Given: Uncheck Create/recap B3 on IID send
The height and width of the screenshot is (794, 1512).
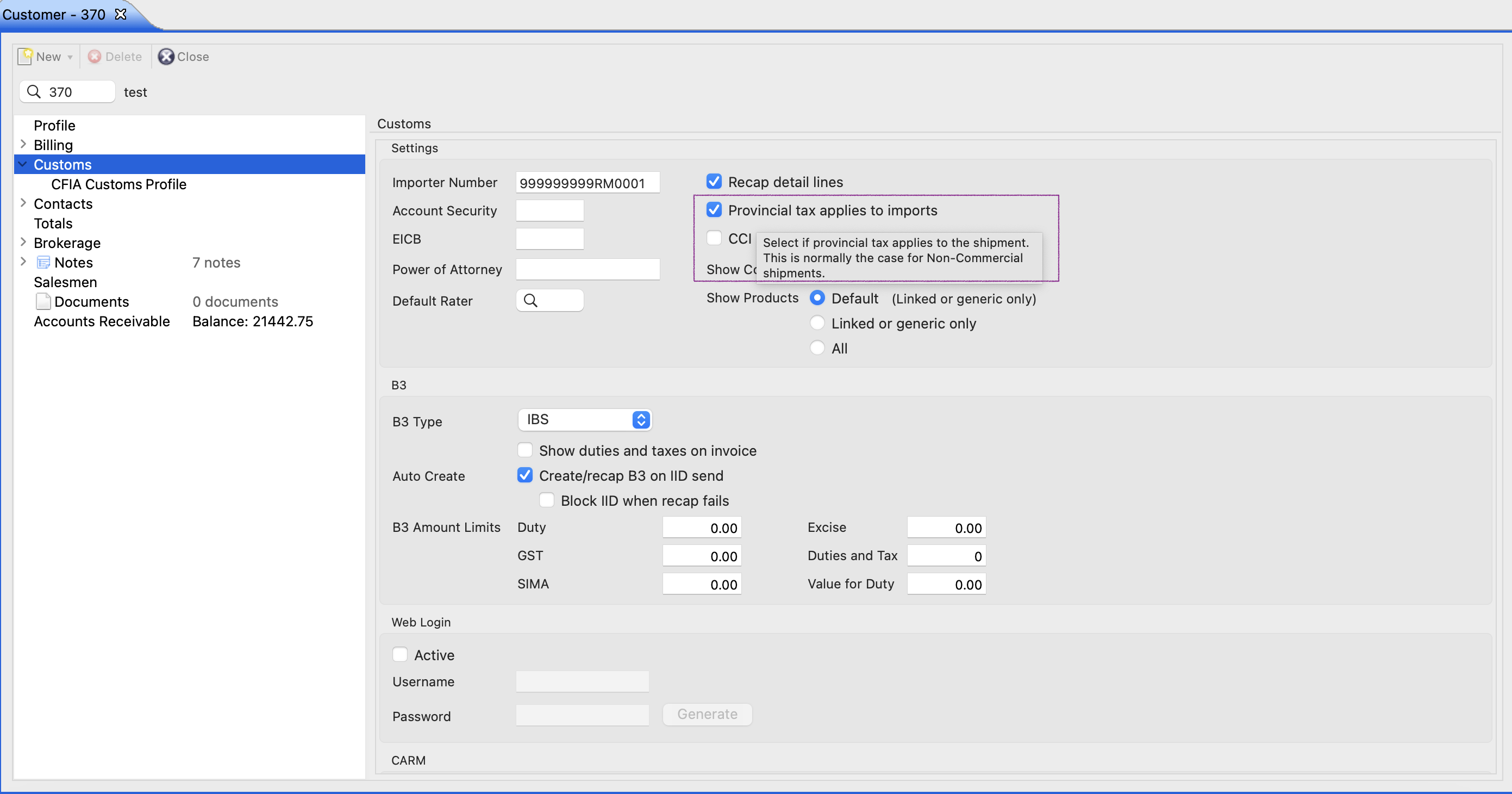Looking at the screenshot, I should [524, 475].
